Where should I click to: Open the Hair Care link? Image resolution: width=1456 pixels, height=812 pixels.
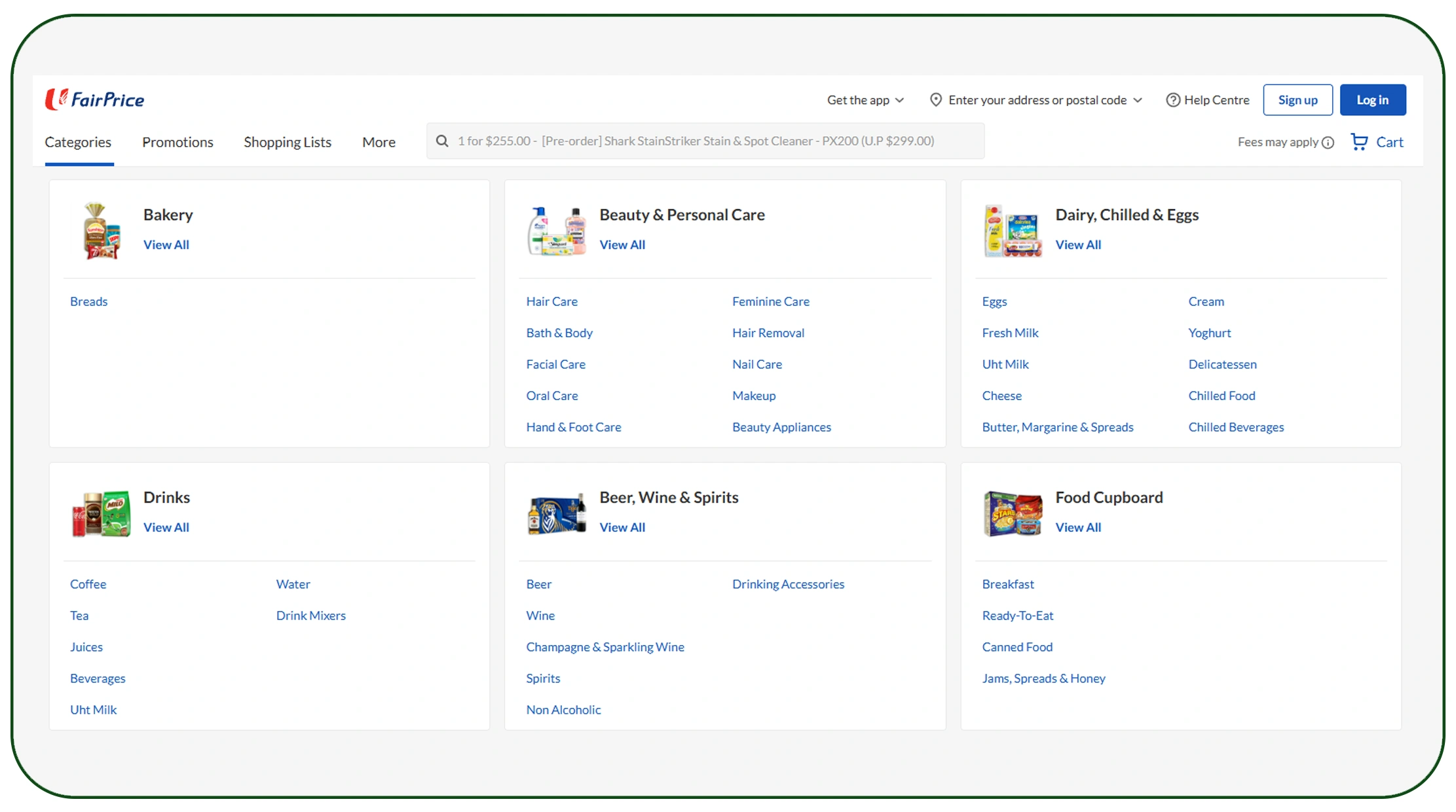click(x=551, y=301)
